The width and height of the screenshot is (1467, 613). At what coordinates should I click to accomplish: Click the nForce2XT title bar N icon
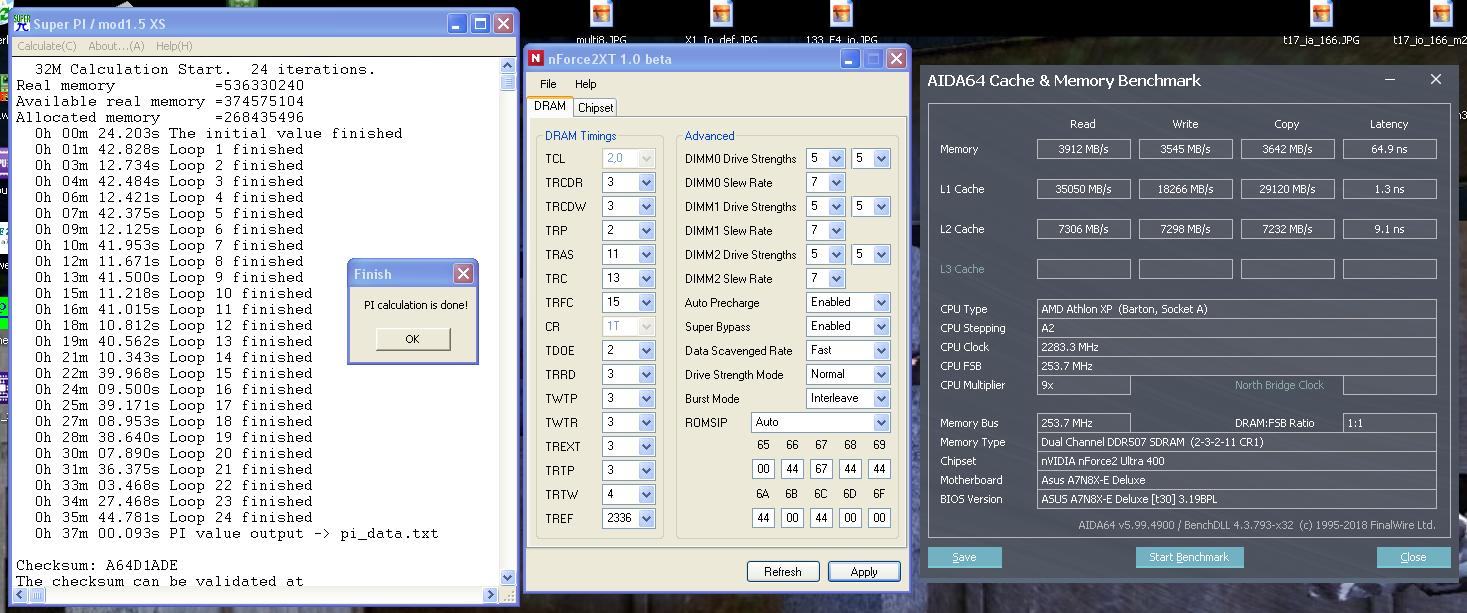537,58
